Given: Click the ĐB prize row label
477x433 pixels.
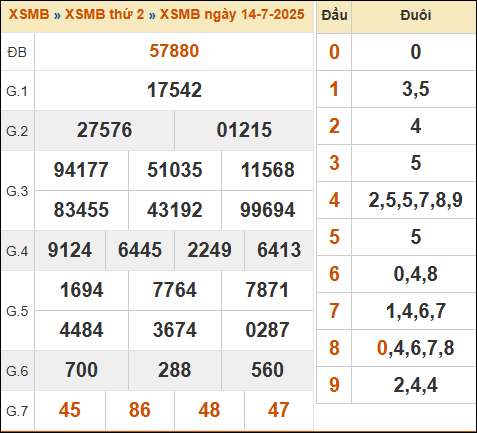Looking at the screenshot, I should 17,52.
